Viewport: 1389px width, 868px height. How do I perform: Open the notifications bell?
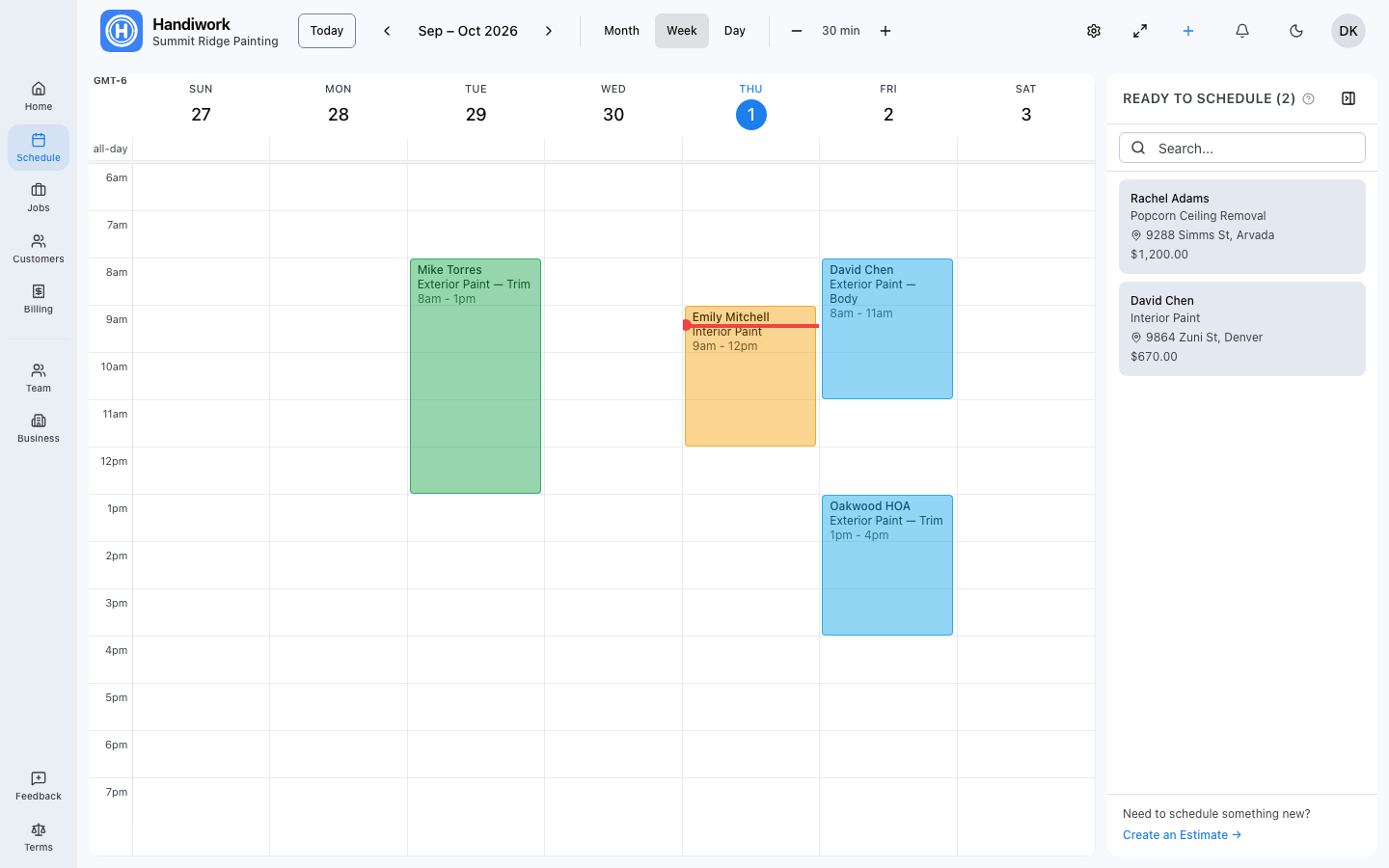click(1242, 31)
